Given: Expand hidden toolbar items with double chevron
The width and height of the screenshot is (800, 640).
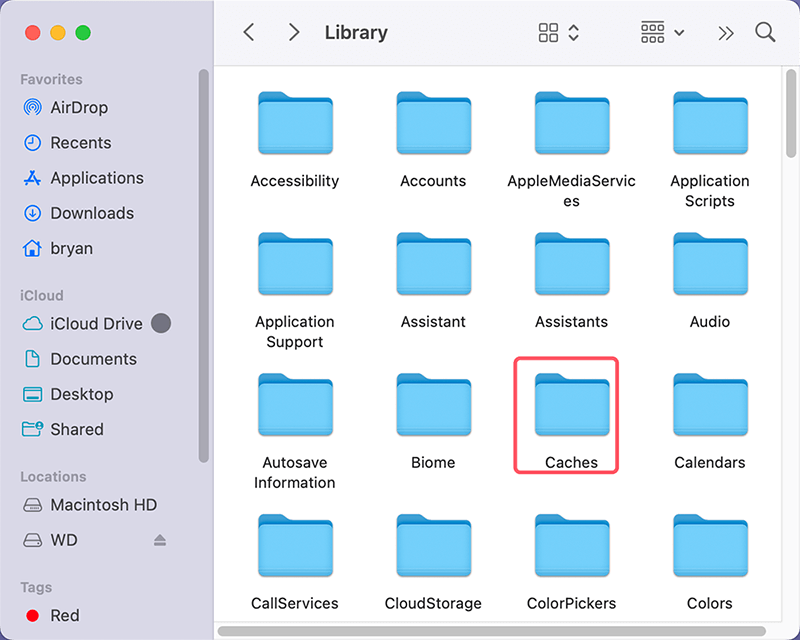Looking at the screenshot, I should (x=726, y=32).
